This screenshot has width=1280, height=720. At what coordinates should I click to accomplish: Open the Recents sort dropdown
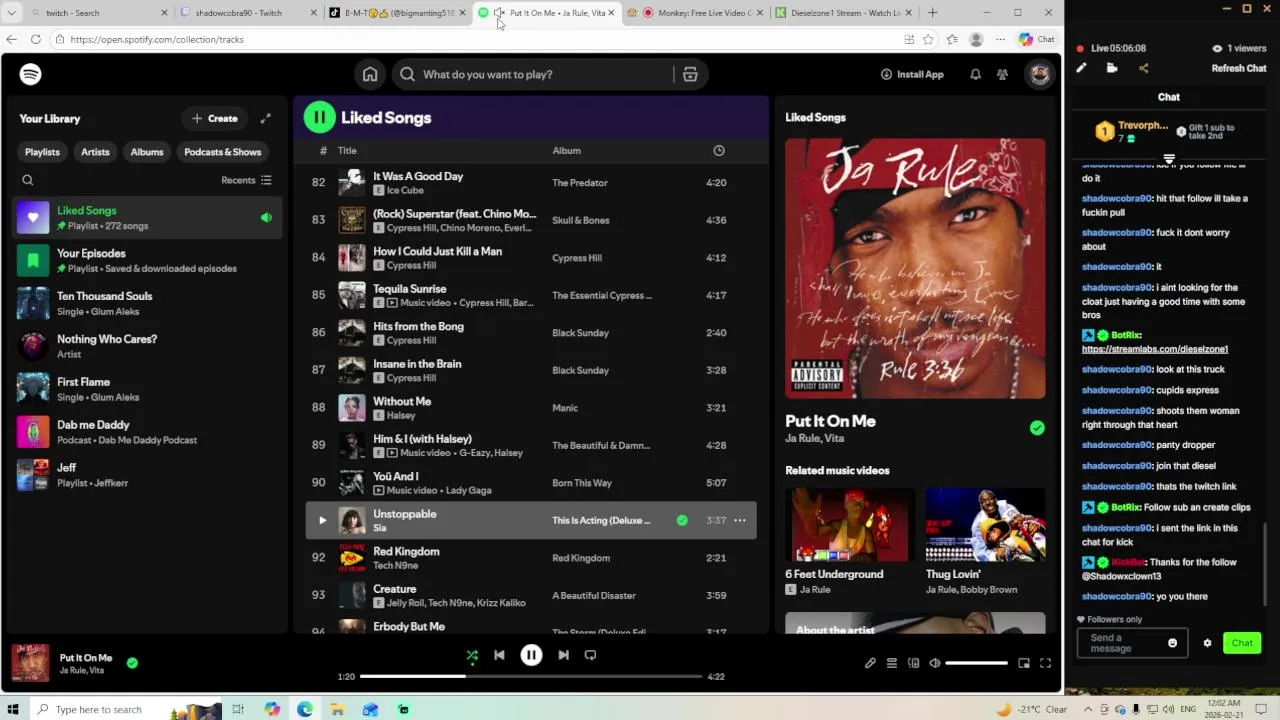tap(246, 180)
